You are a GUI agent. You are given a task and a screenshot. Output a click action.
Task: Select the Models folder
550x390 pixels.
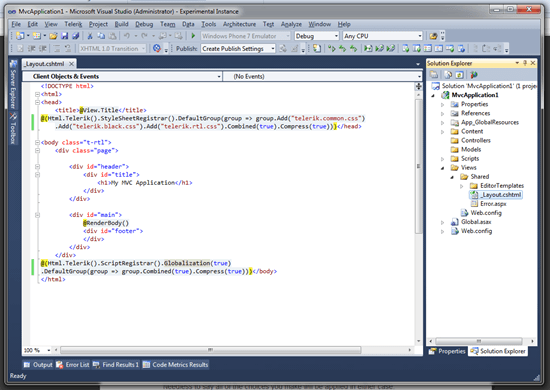pos(471,150)
